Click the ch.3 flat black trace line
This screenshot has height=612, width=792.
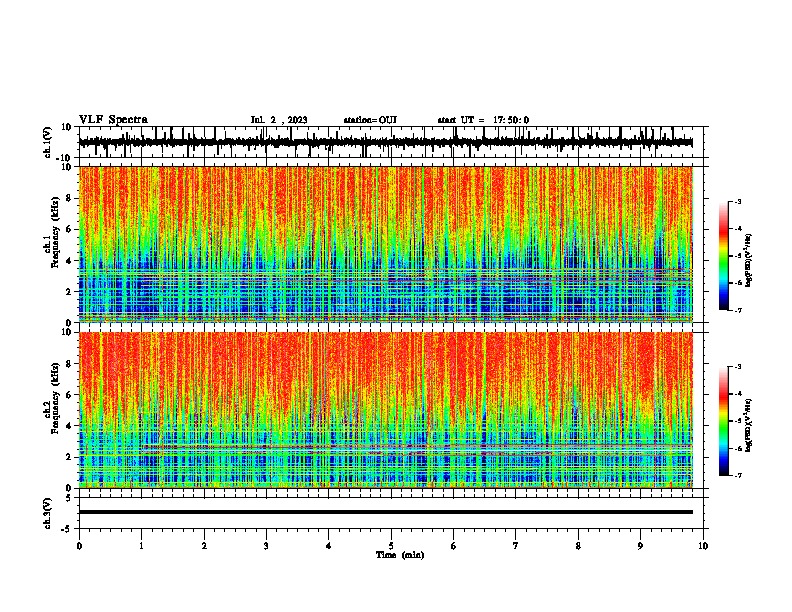(386, 512)
